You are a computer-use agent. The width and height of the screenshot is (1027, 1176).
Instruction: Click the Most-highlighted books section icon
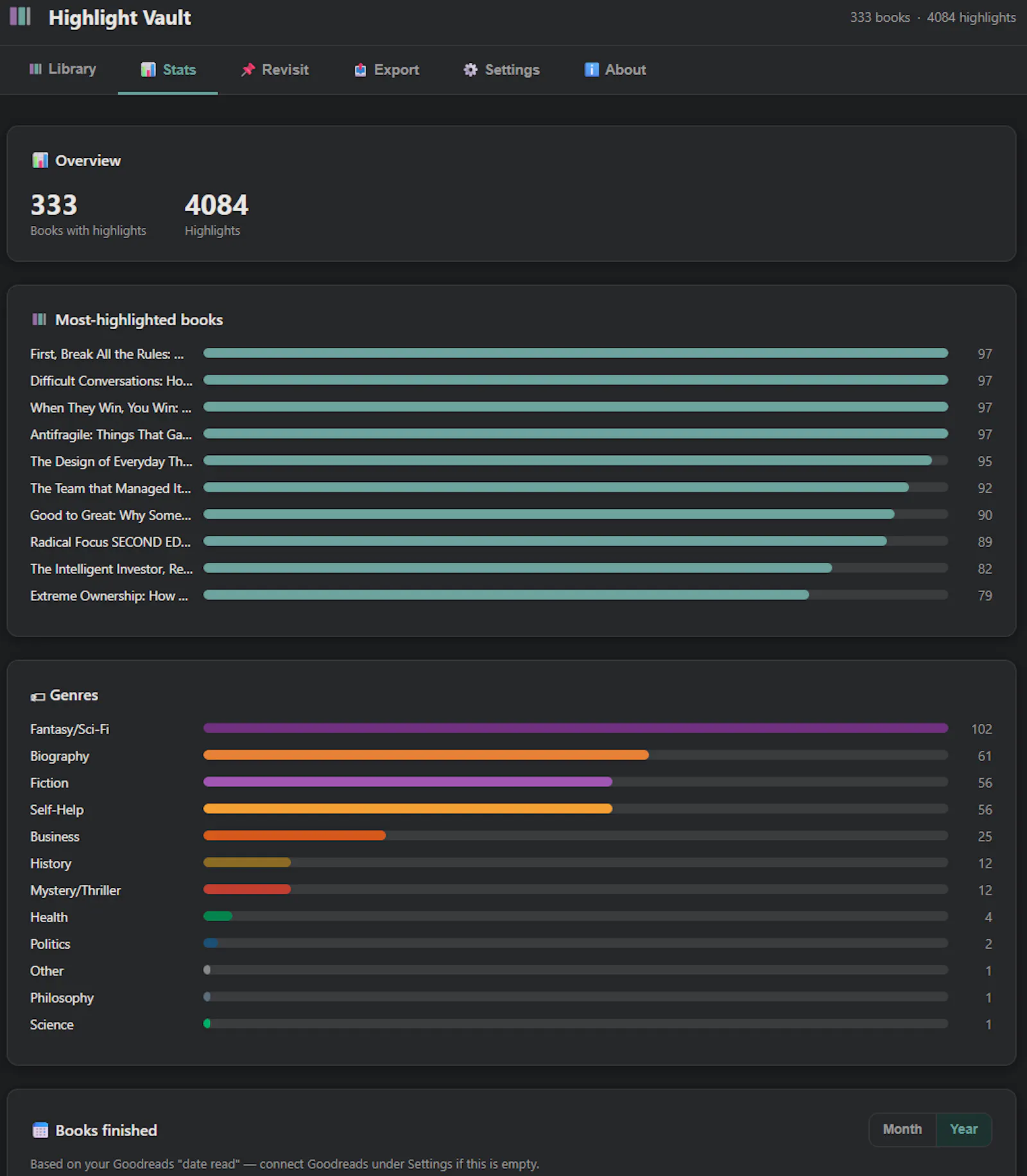click(39, 320)
